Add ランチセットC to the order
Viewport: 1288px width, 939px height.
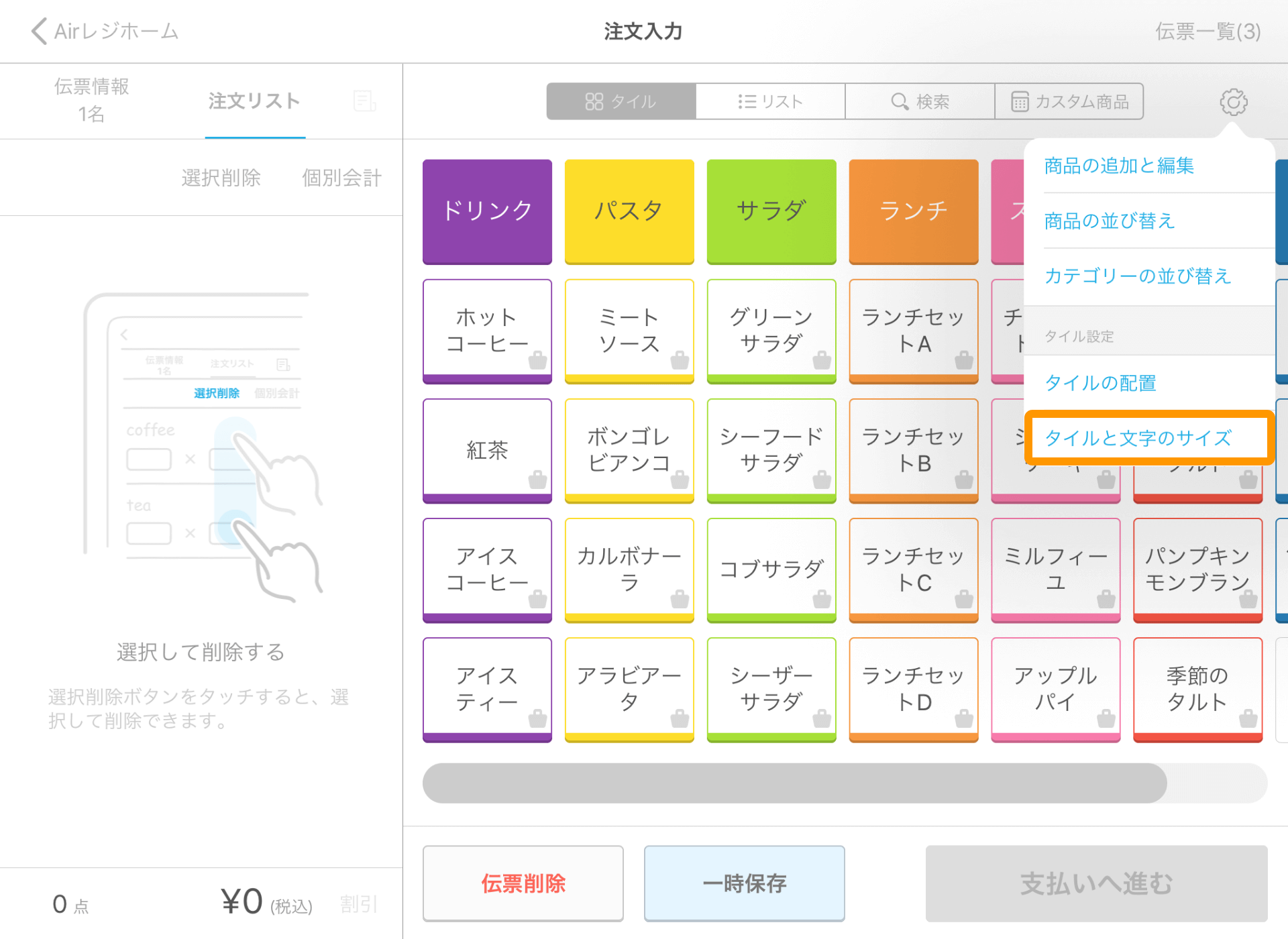click(x=914, y=570)
